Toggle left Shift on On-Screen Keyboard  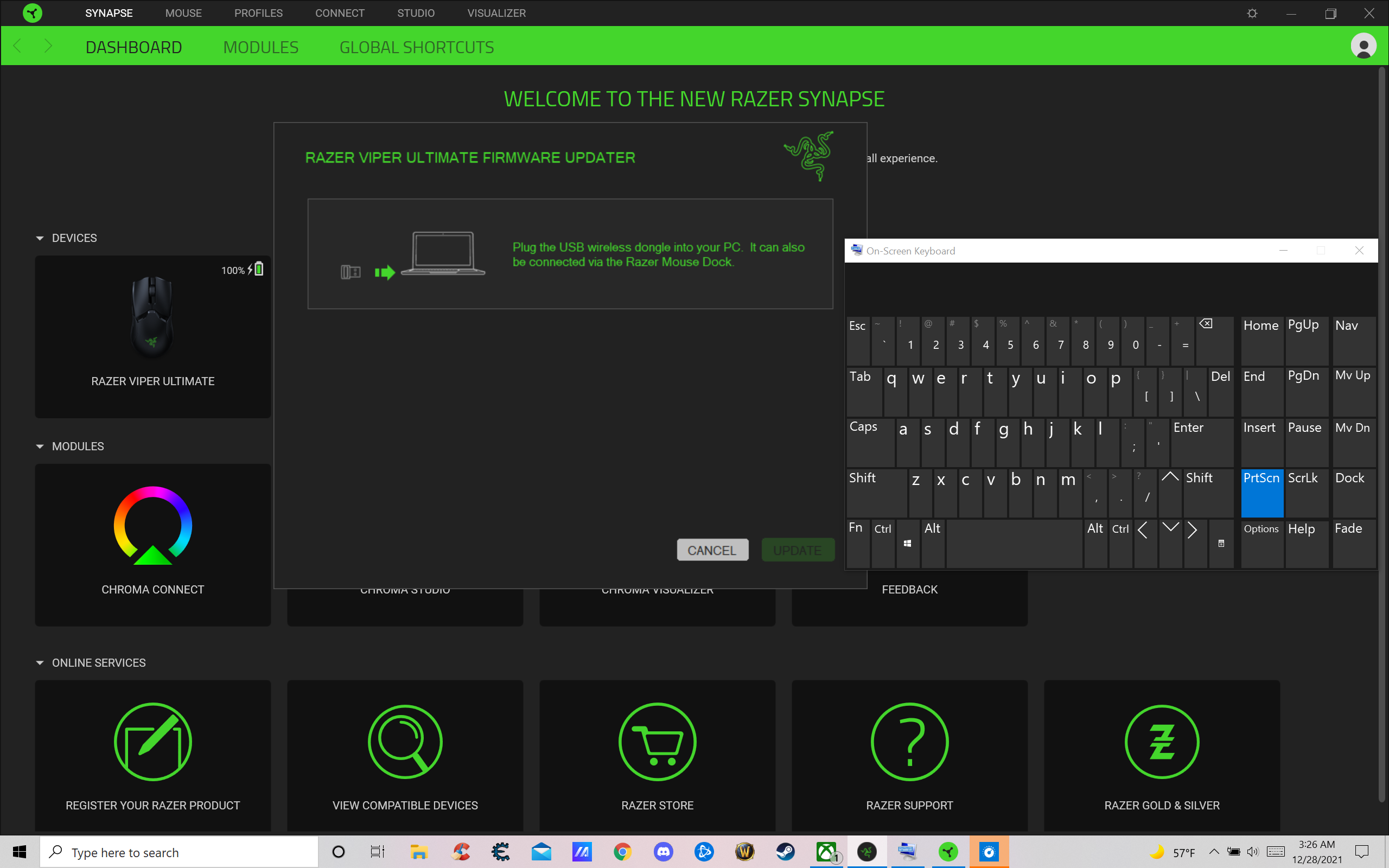tap(876, 493)
